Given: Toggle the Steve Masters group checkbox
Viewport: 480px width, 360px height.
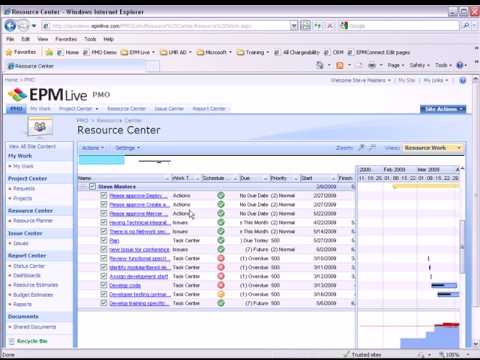Looking at the screenshot, I should tap(92, 187).
